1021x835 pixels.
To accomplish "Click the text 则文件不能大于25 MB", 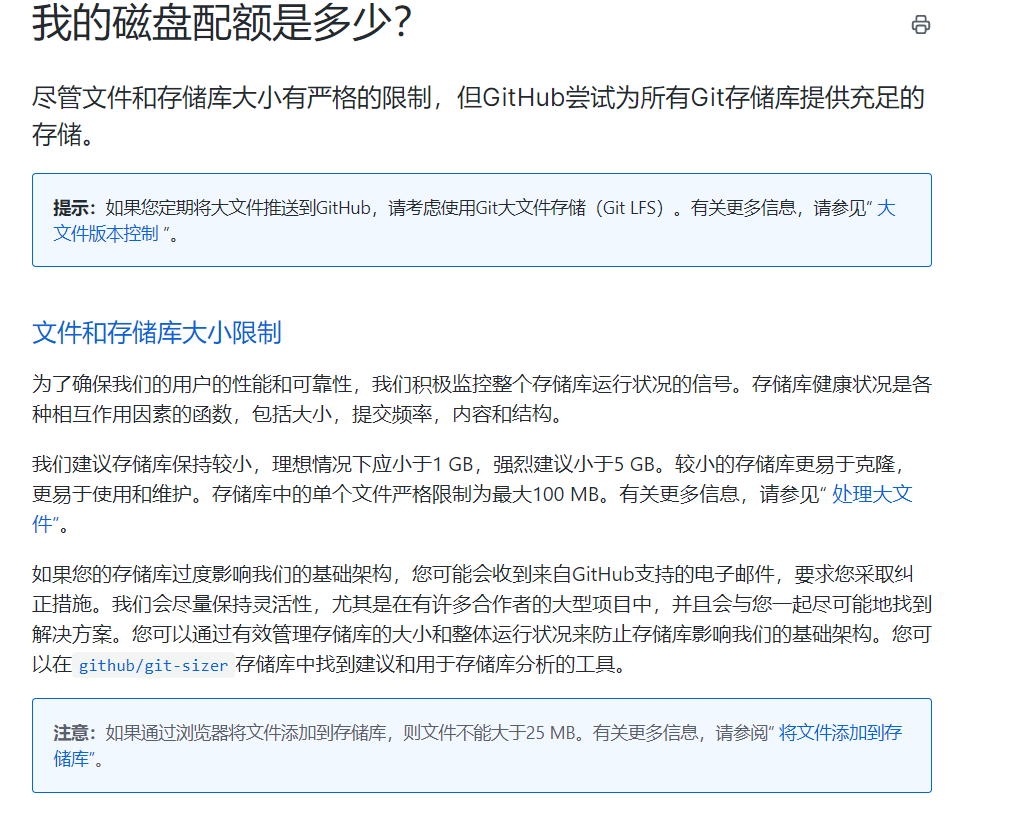I will pyautogui.click(x=489, y=733).
